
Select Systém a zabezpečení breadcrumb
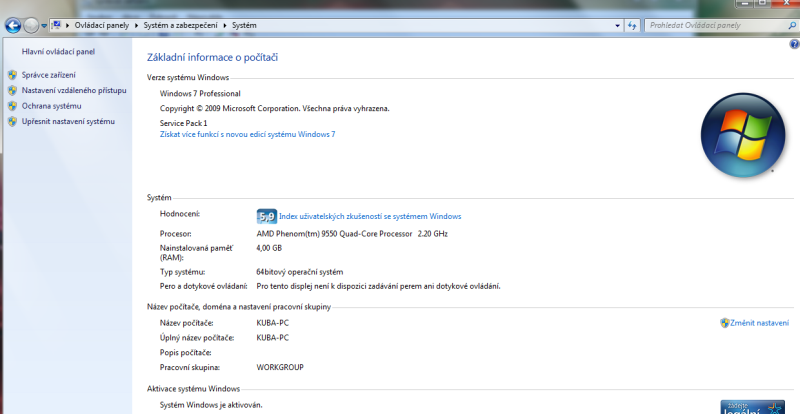pos(180,25)
